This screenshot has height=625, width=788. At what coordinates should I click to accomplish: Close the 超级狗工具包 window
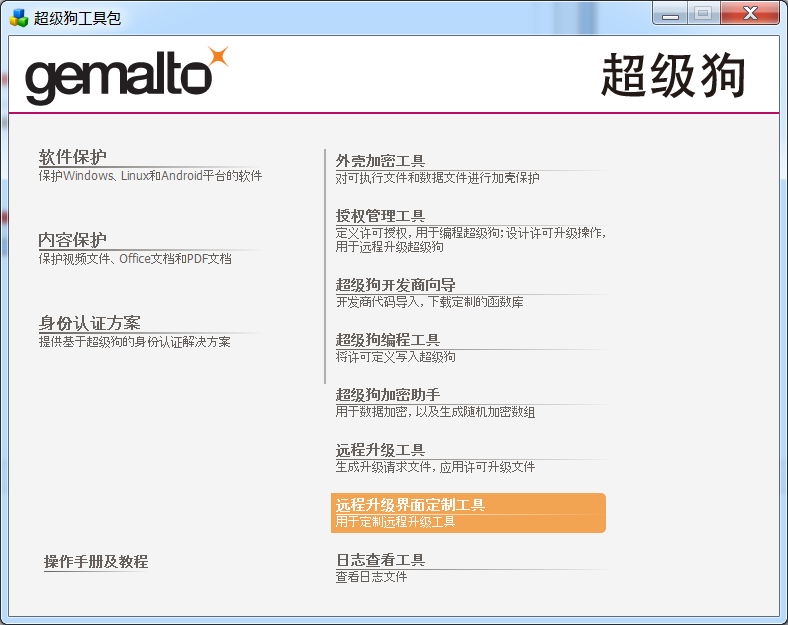pos(750,14)
